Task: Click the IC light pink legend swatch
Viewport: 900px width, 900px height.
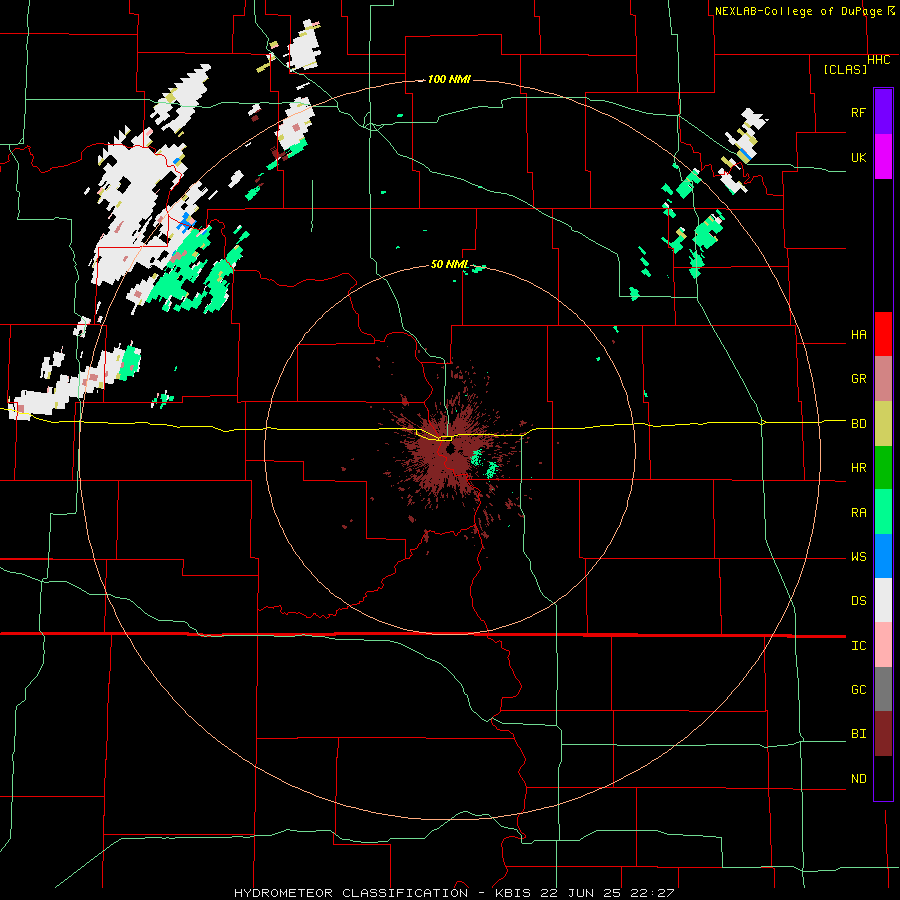Action: [883, 645]
